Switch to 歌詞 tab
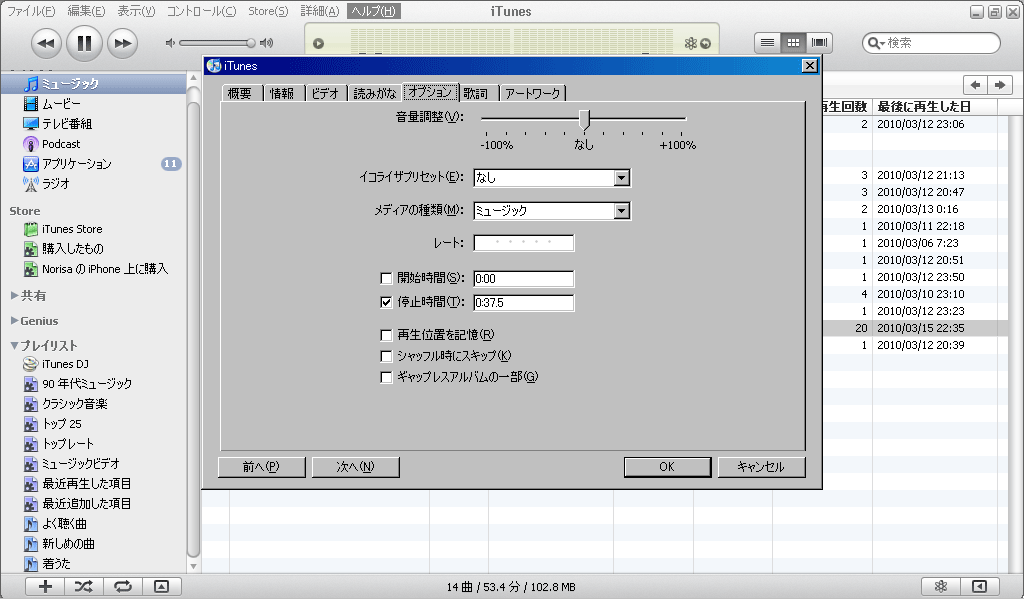Viewport: 1024px width, 600px height. pyautogui.click(x=477, y=93)
